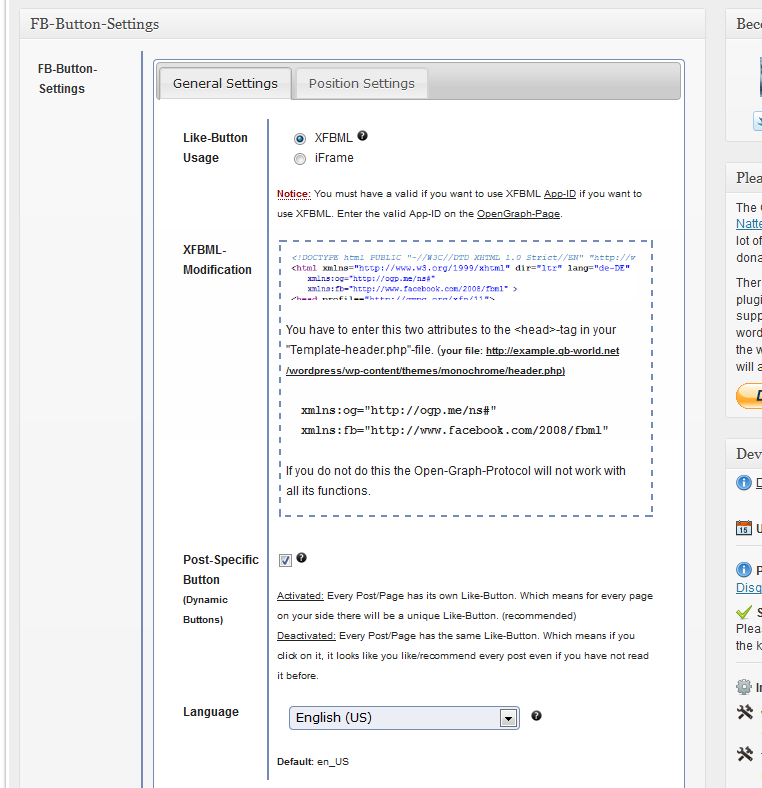Select the iFrame radio button
The height and width of the screenshot is (788, 762).
point(300,158)
